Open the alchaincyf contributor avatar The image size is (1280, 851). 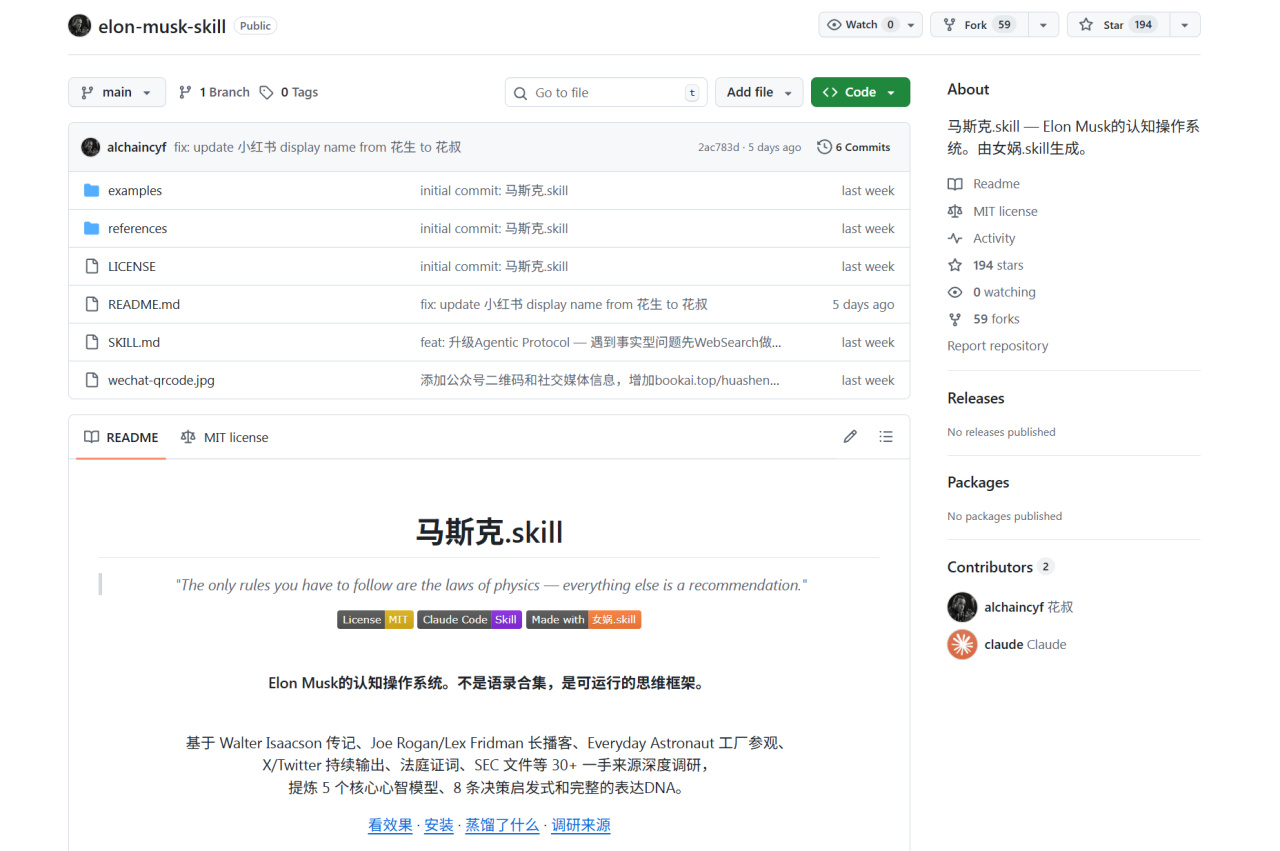tap(962, 607)
